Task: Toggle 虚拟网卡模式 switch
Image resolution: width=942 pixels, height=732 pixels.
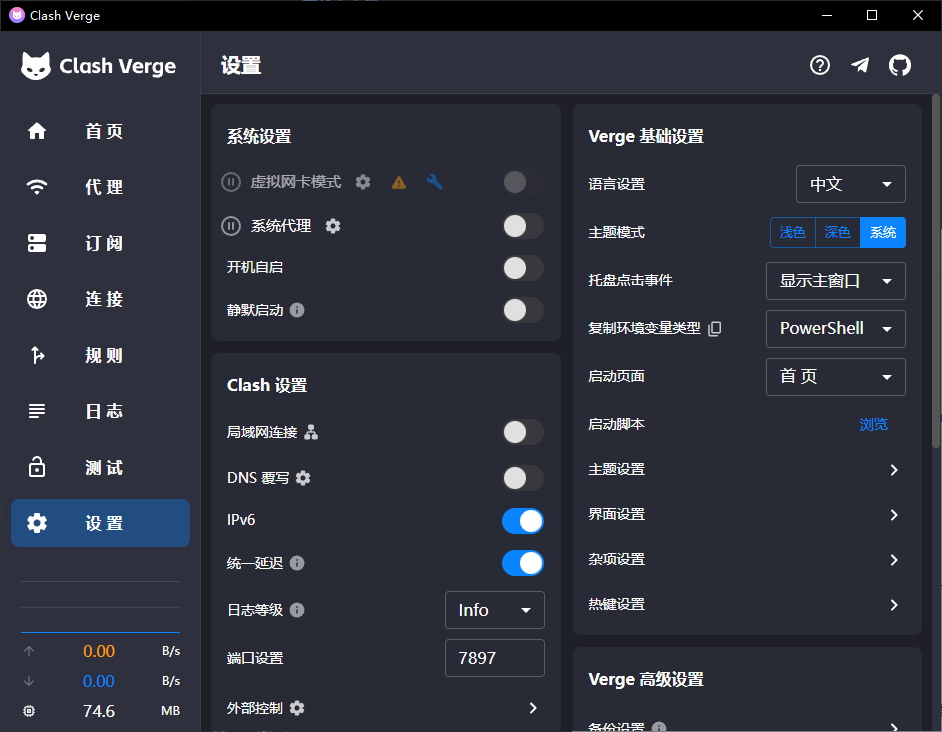Action: click(523, 181)
